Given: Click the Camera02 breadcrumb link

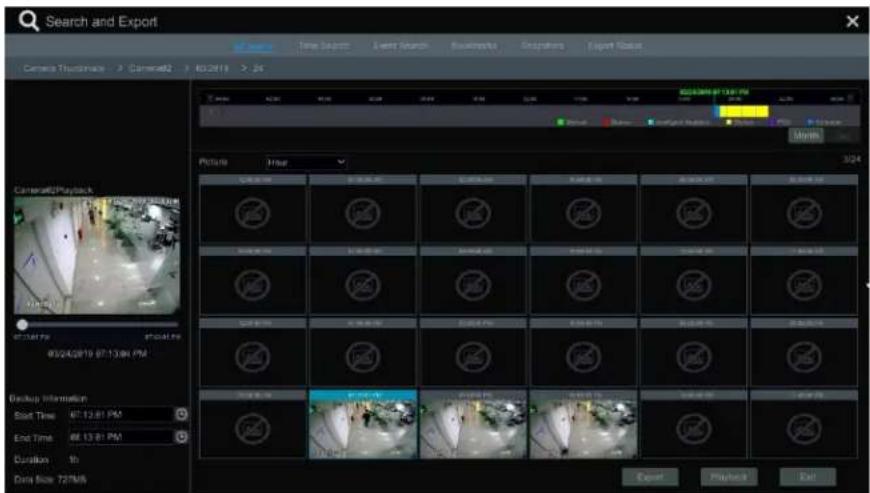Looking at the screenshot, I should pyautogui.click(x=150, y=68).
